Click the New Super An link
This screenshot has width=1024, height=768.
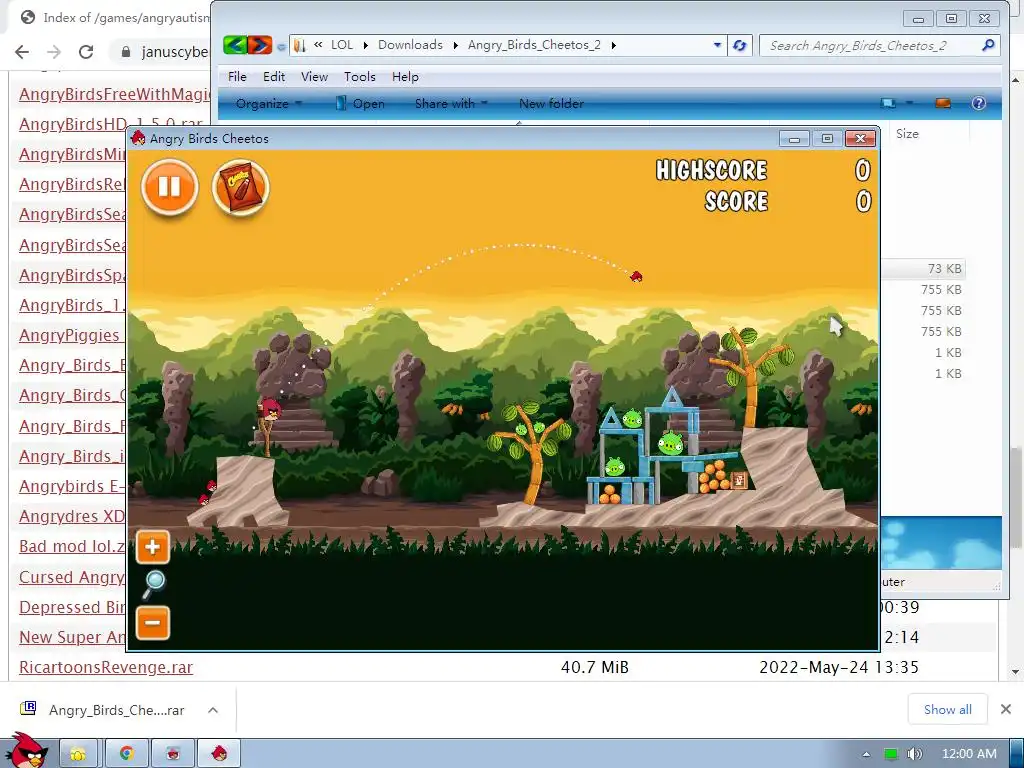[x=72, y=637]
